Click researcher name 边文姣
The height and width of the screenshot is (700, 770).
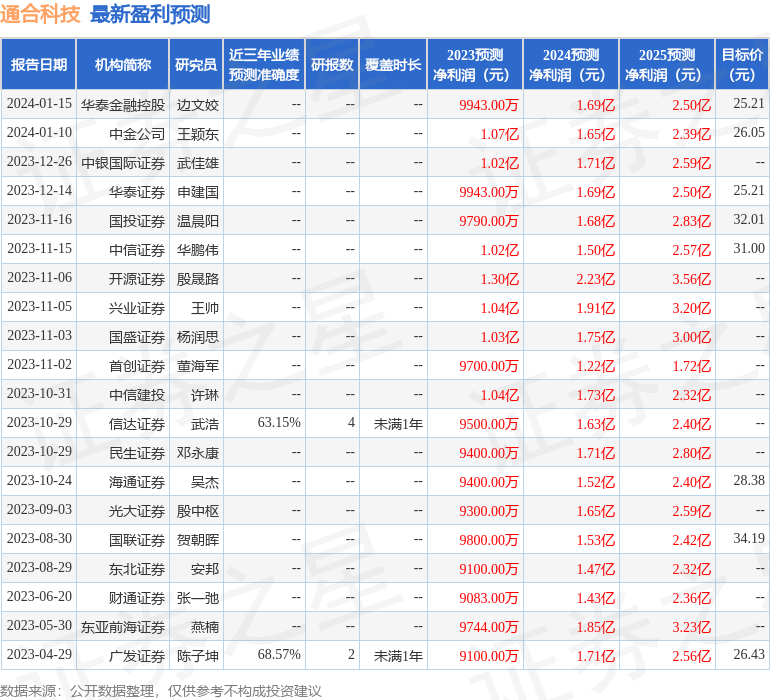[197, 105]
